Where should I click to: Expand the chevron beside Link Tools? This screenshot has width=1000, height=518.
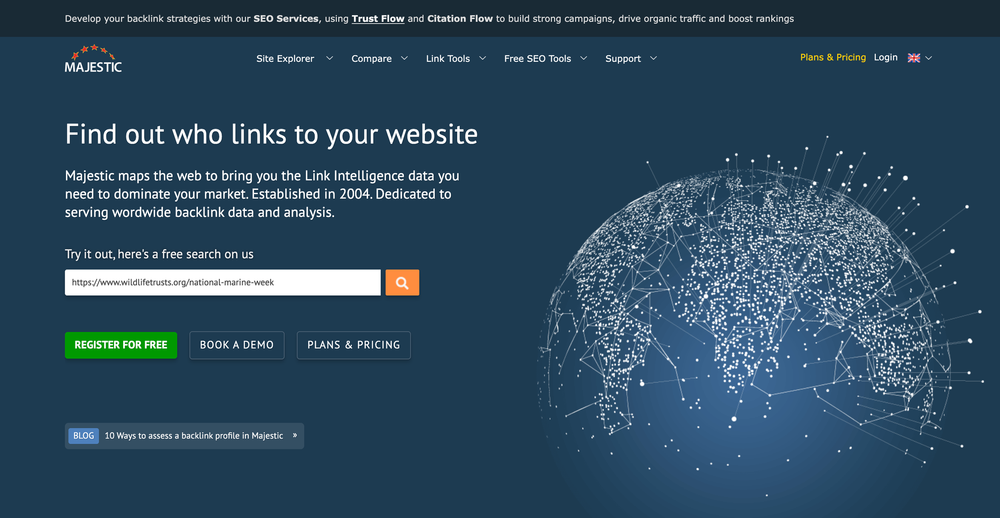point(483,58)
